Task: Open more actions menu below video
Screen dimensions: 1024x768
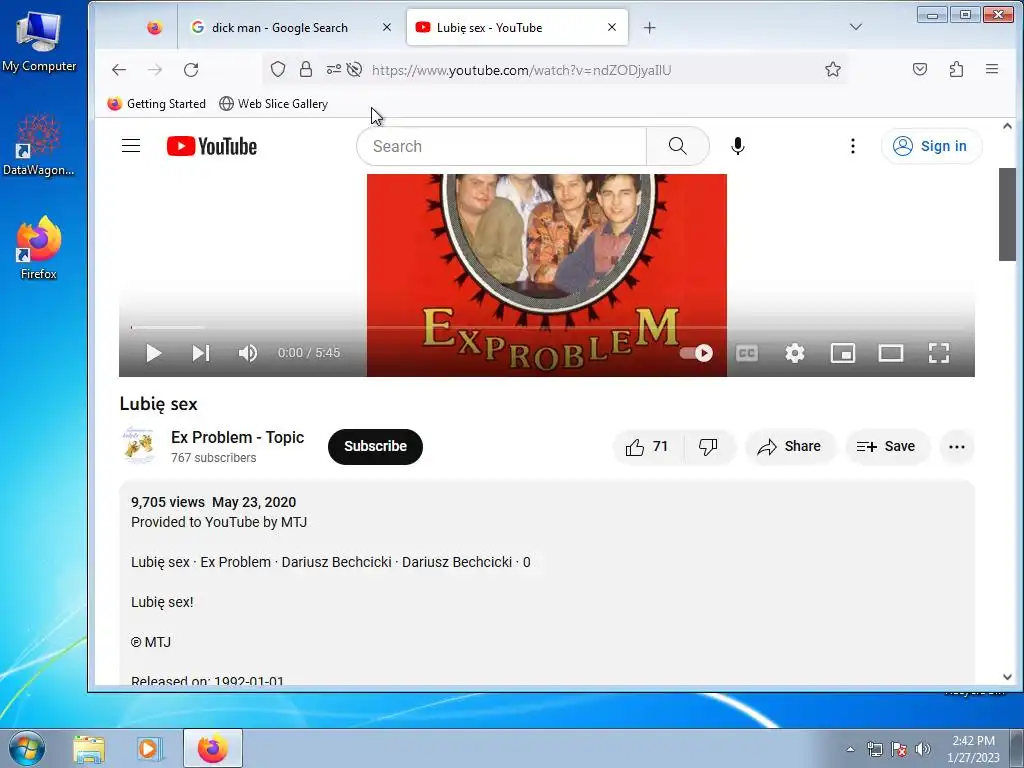Action: (x=957, y=447)
